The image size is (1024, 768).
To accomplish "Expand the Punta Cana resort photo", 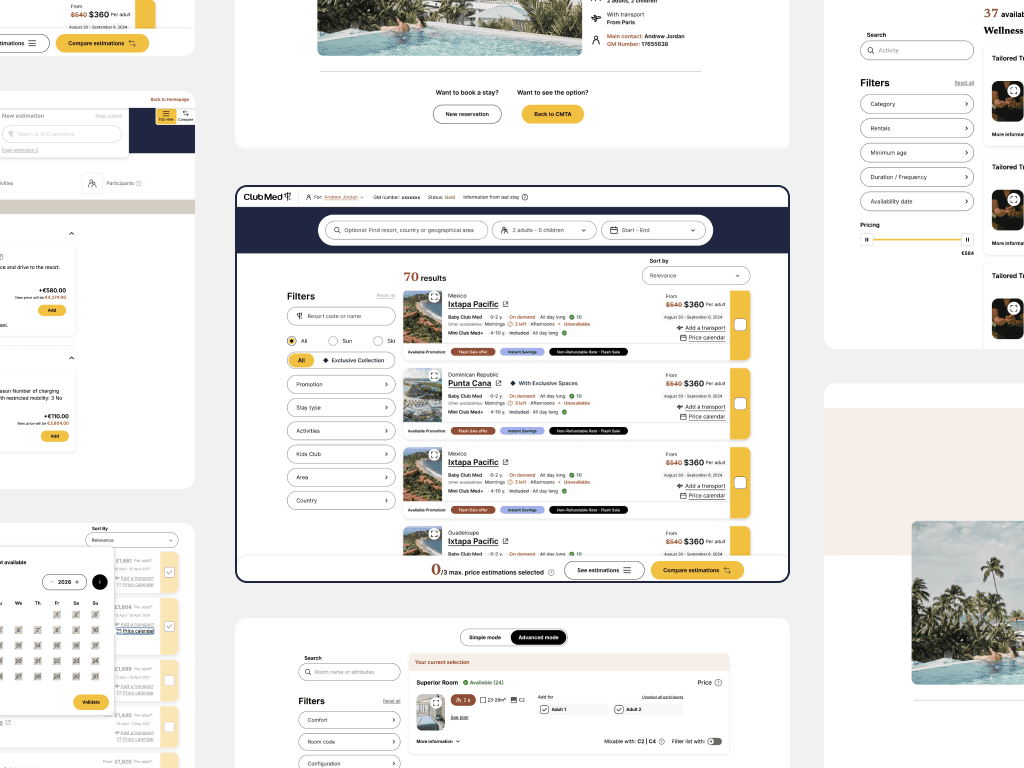I will pyautogui.click(x=434, y=376).
